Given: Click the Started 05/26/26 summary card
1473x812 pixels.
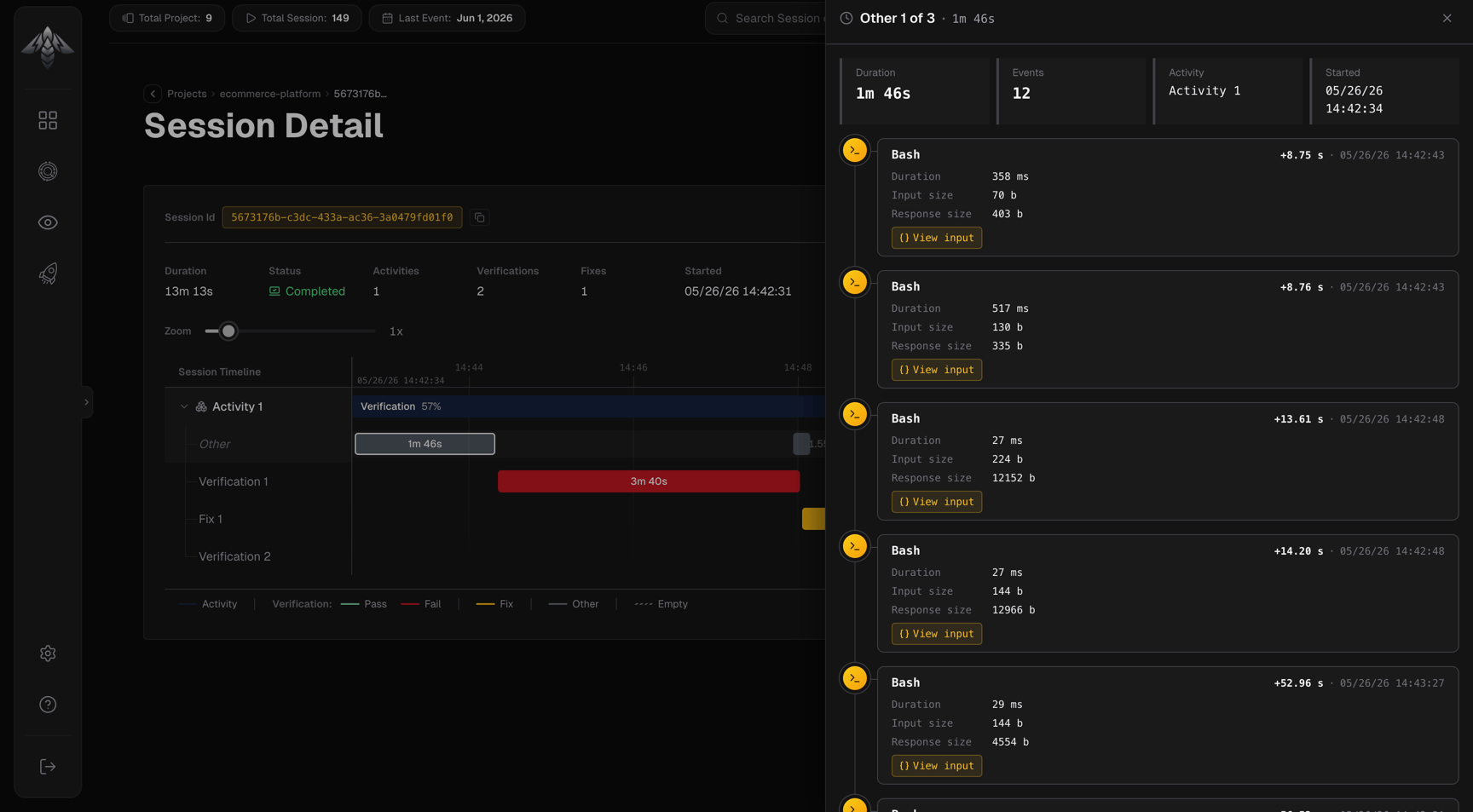Looking at the screenshot, I should click(x=1384, y=91).
